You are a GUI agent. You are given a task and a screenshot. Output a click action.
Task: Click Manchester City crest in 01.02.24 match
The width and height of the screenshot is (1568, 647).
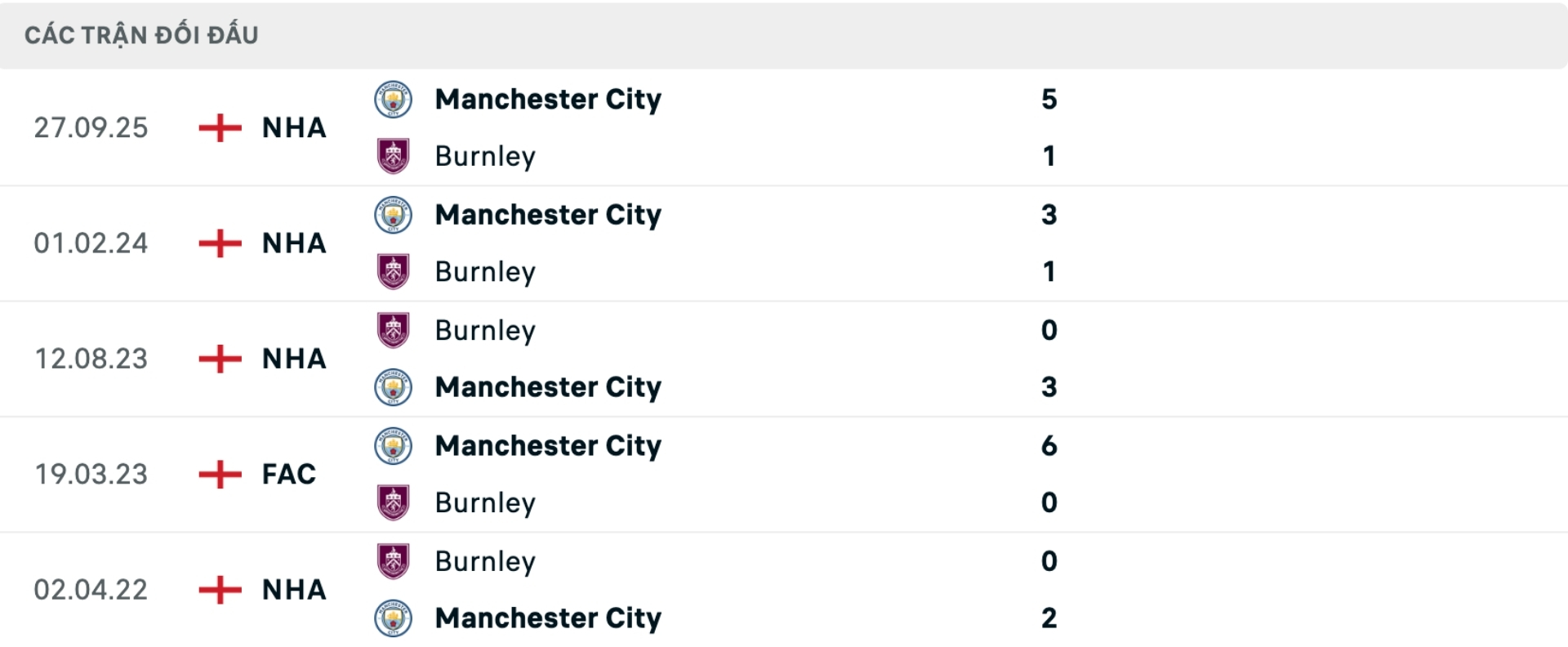[393, 215]
